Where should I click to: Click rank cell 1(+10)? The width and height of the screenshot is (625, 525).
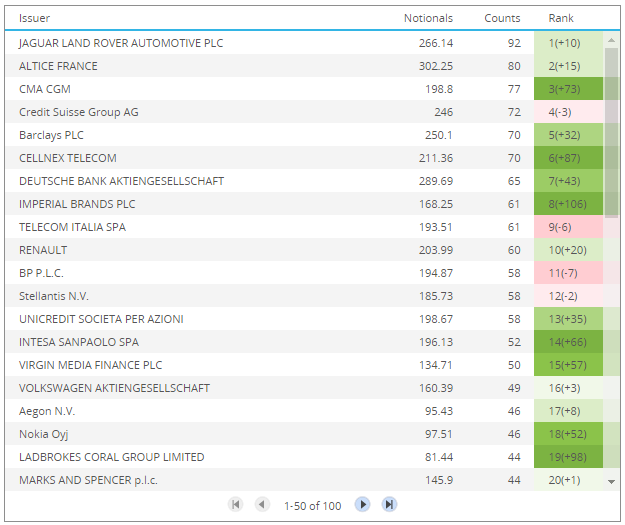point(568,43)
